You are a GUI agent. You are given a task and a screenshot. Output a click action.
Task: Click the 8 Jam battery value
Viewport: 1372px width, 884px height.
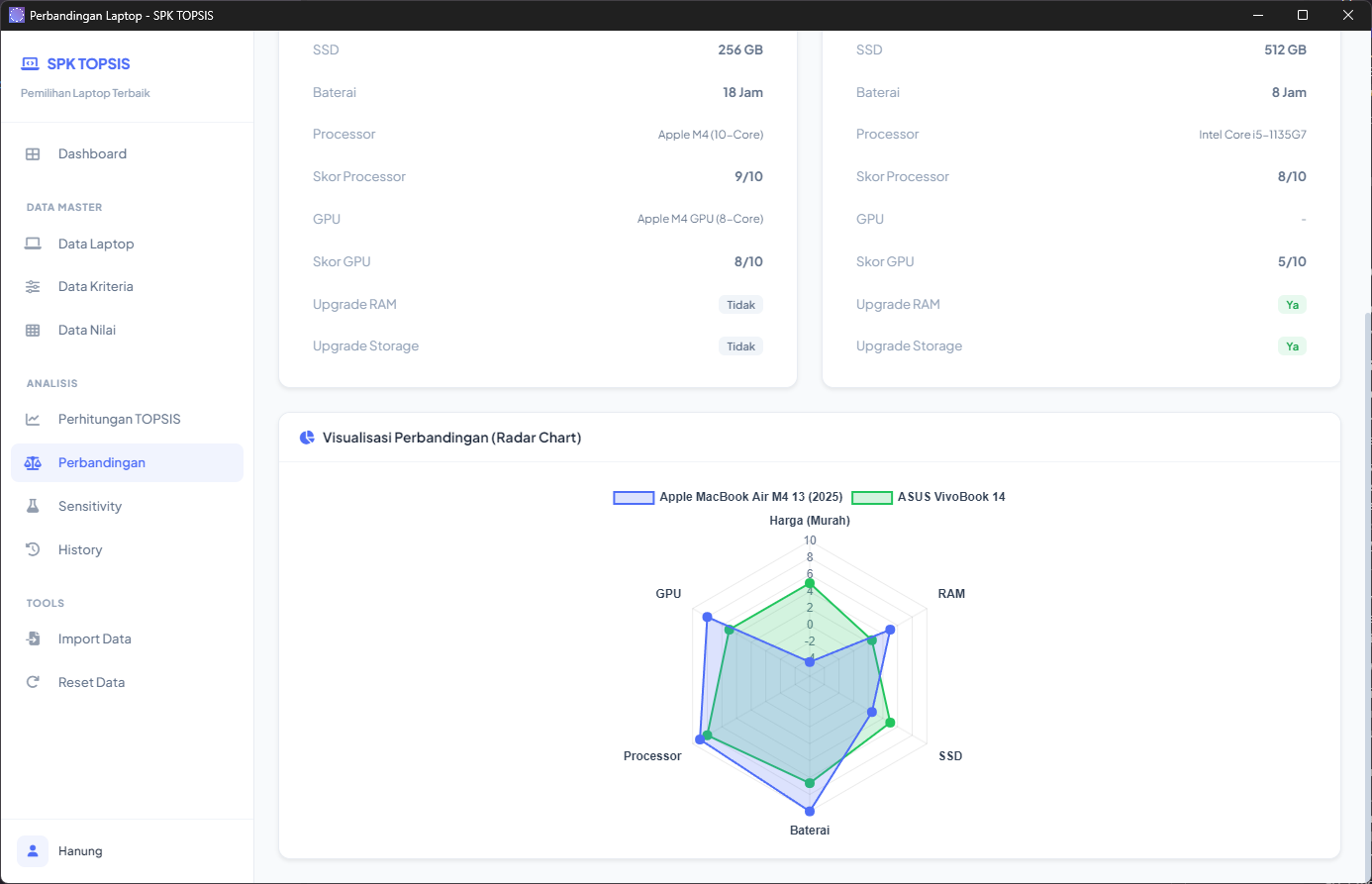click(x=1289, y=93)
